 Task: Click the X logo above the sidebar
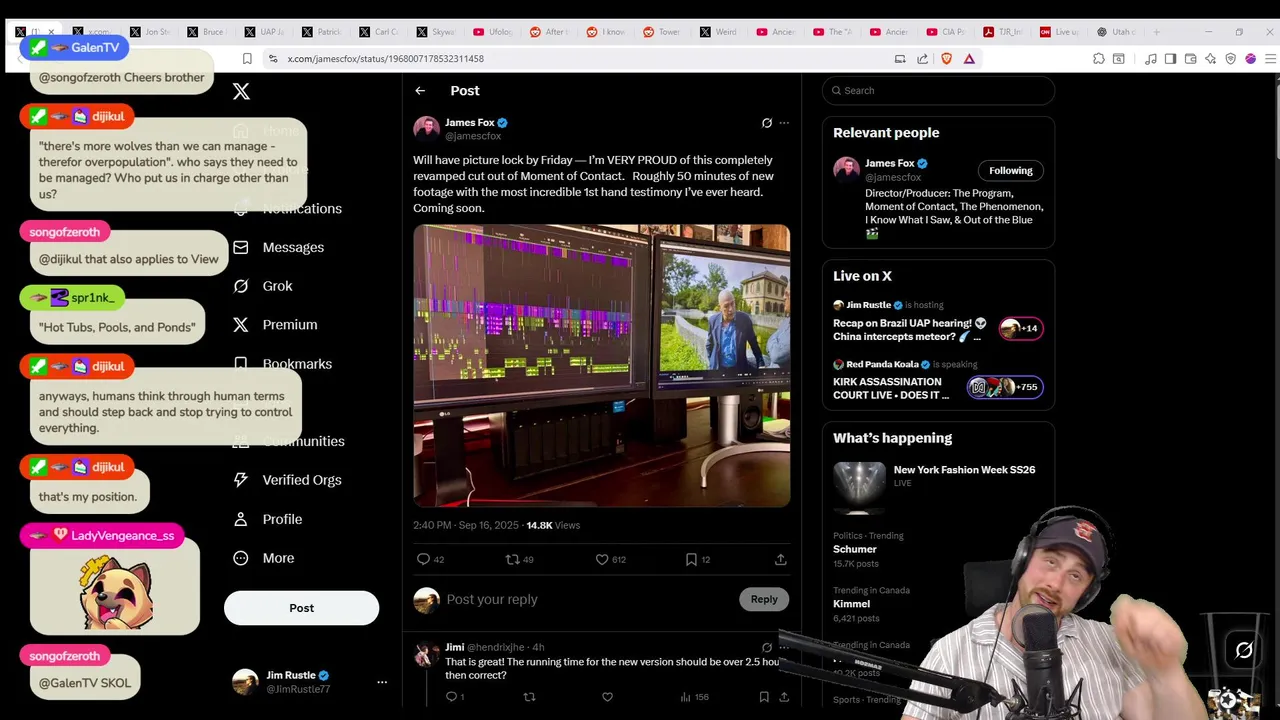(241, 91)
